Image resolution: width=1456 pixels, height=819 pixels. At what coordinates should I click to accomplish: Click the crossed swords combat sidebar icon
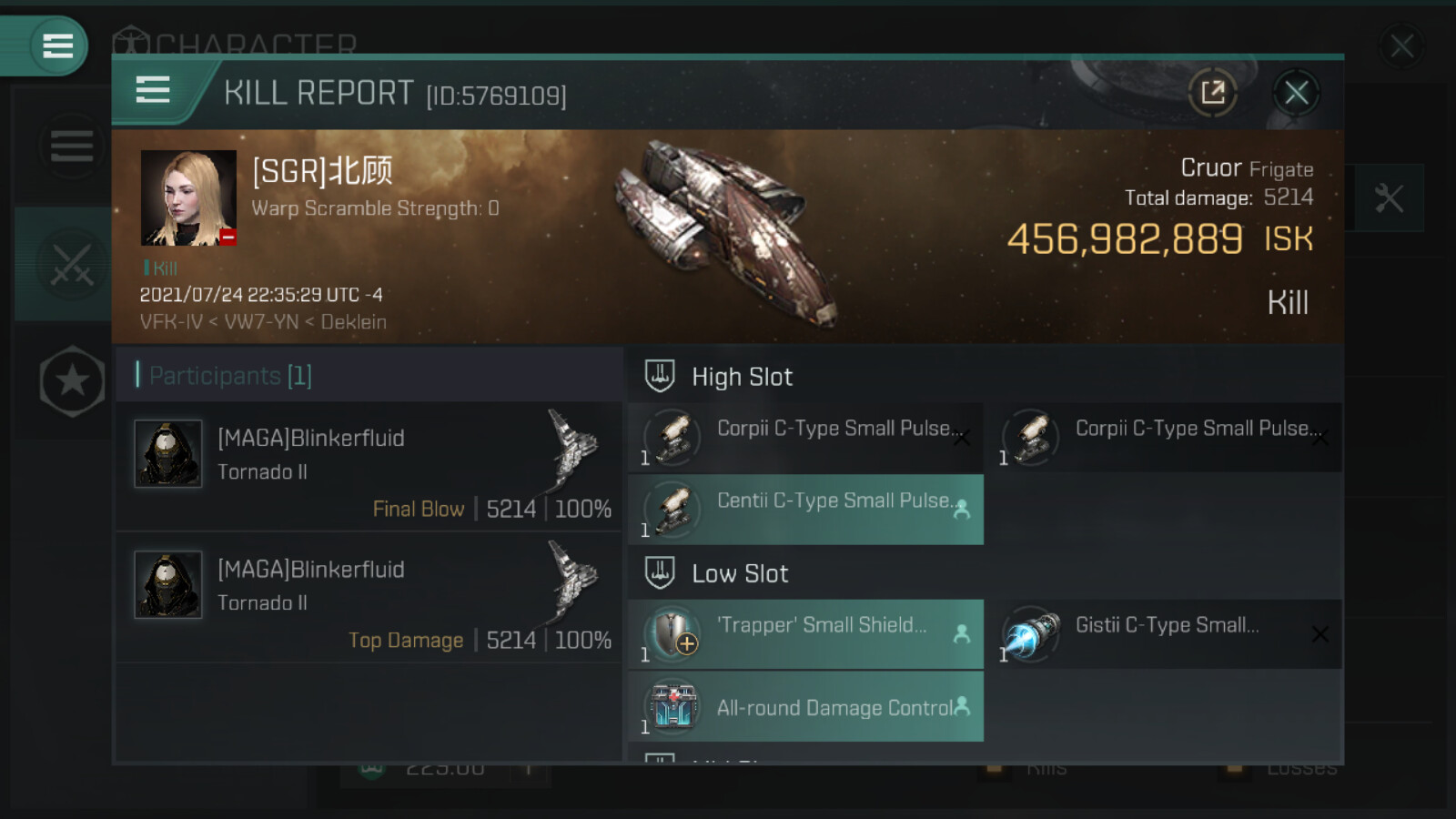[x=71, y=265]
